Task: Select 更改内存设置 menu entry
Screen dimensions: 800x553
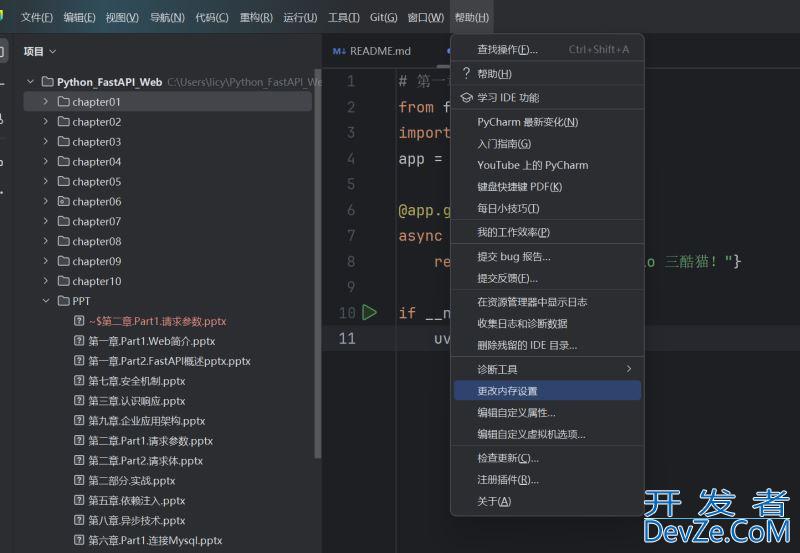Action: click(x=547, y=391)
